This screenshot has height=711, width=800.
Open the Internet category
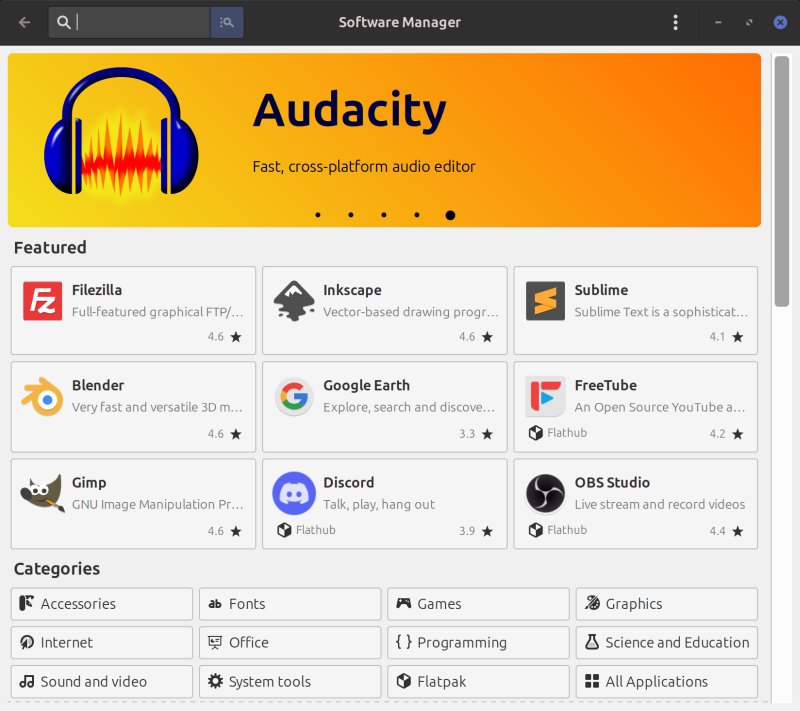(102, 643)
